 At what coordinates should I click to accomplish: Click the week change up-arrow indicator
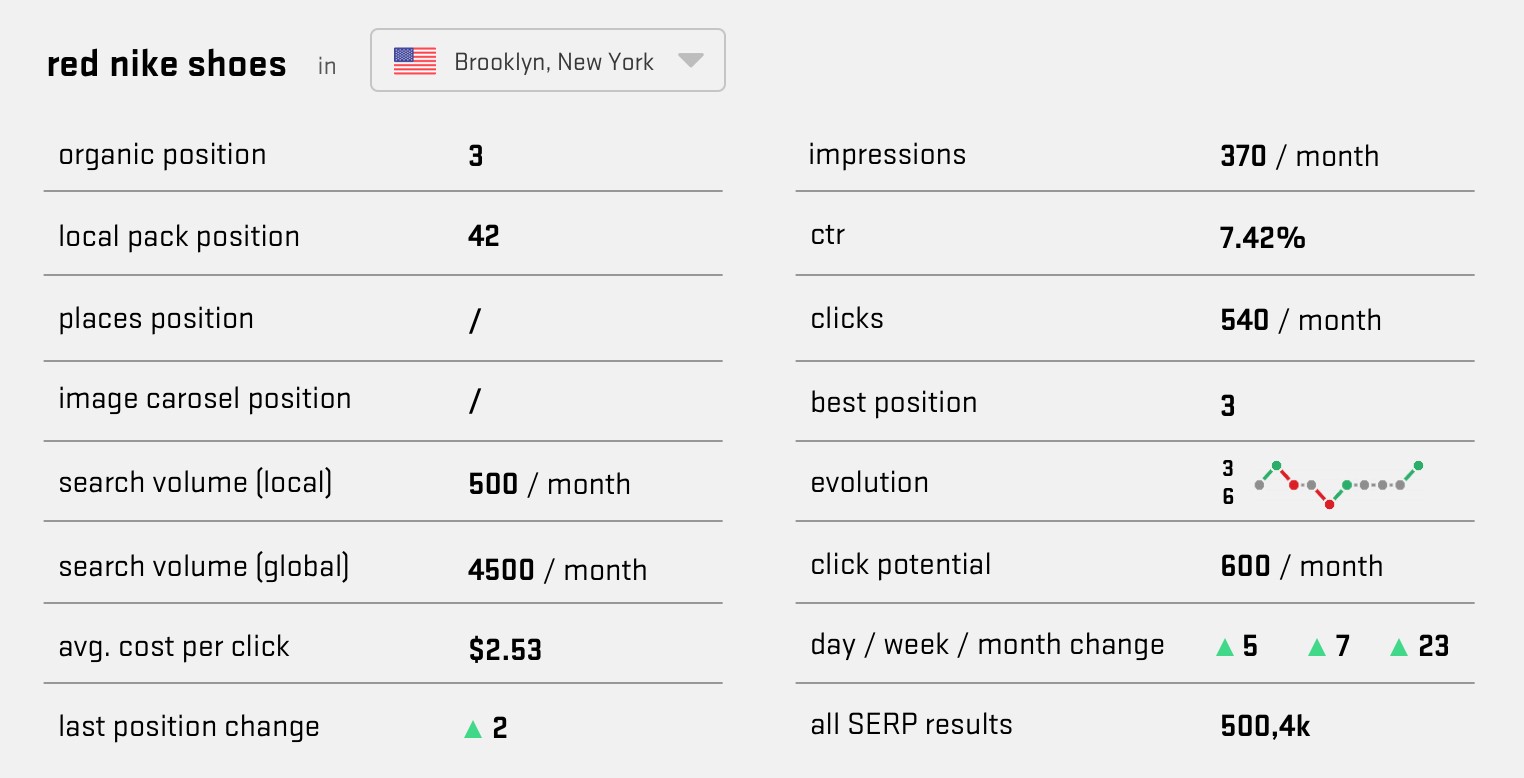tap(1315, 647)
